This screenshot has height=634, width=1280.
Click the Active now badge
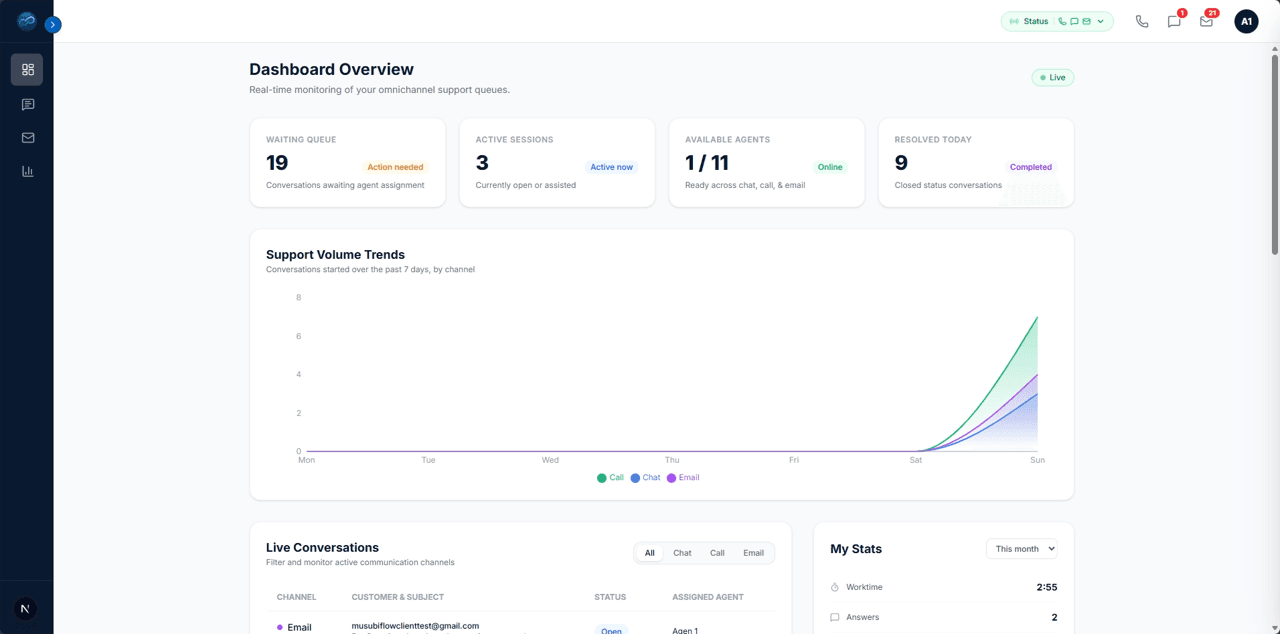[611, 167]
